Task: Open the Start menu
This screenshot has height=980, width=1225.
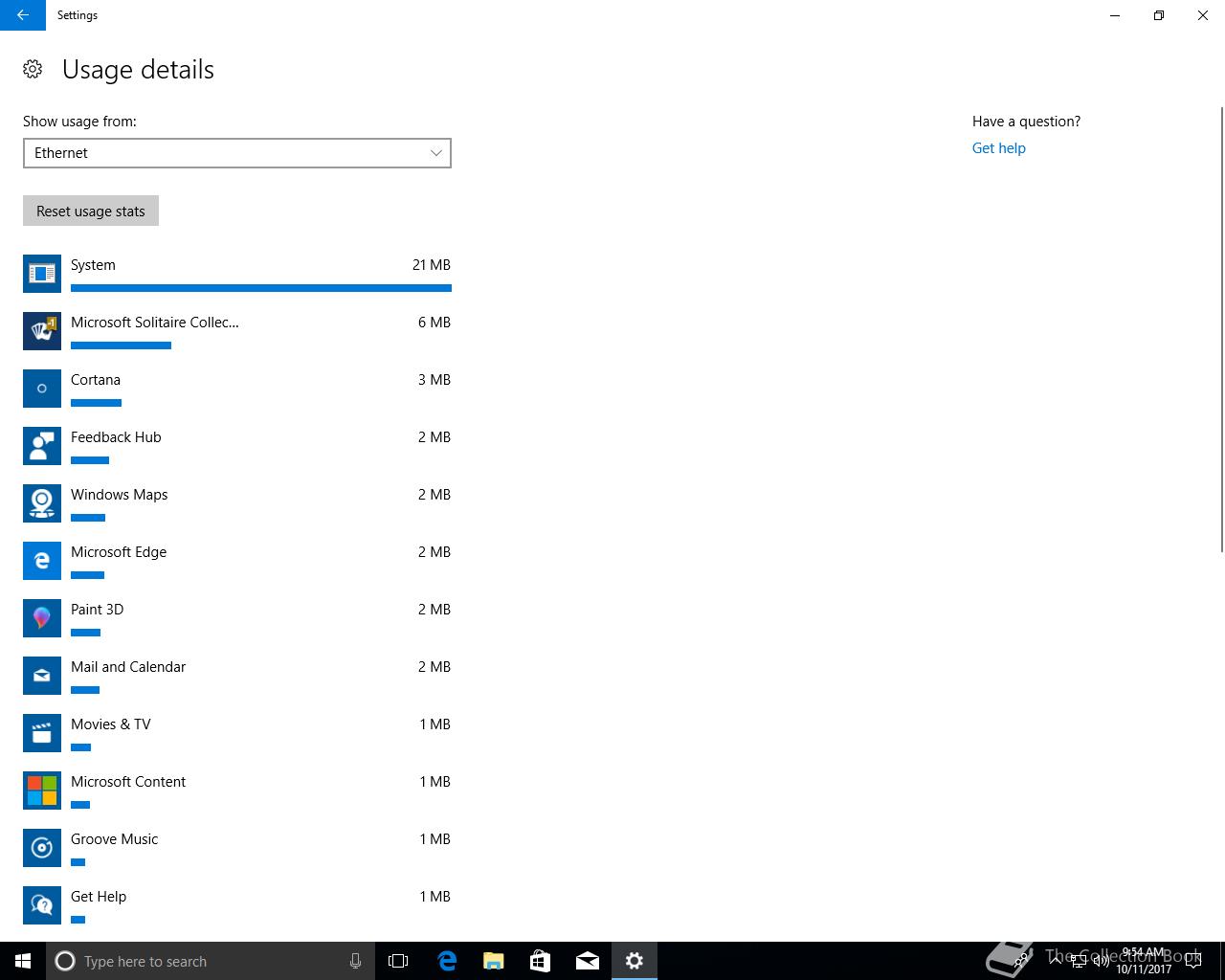Action: (23, 961)
